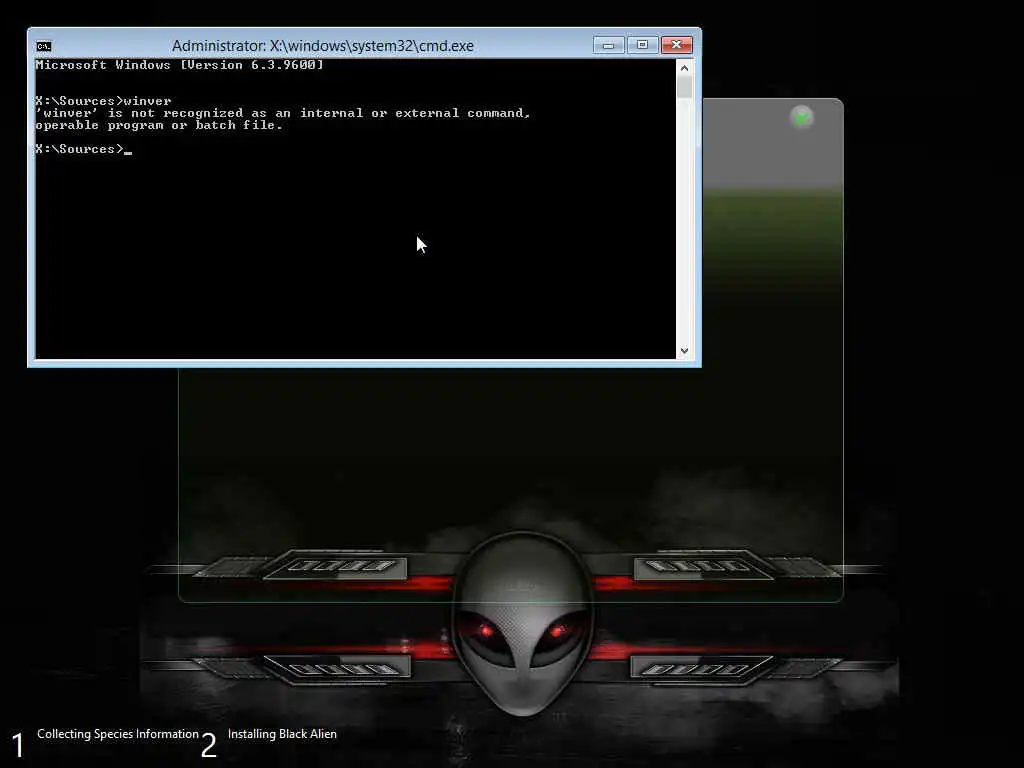Click the 'winver' is not recognized error line

(x=283, y=113)
